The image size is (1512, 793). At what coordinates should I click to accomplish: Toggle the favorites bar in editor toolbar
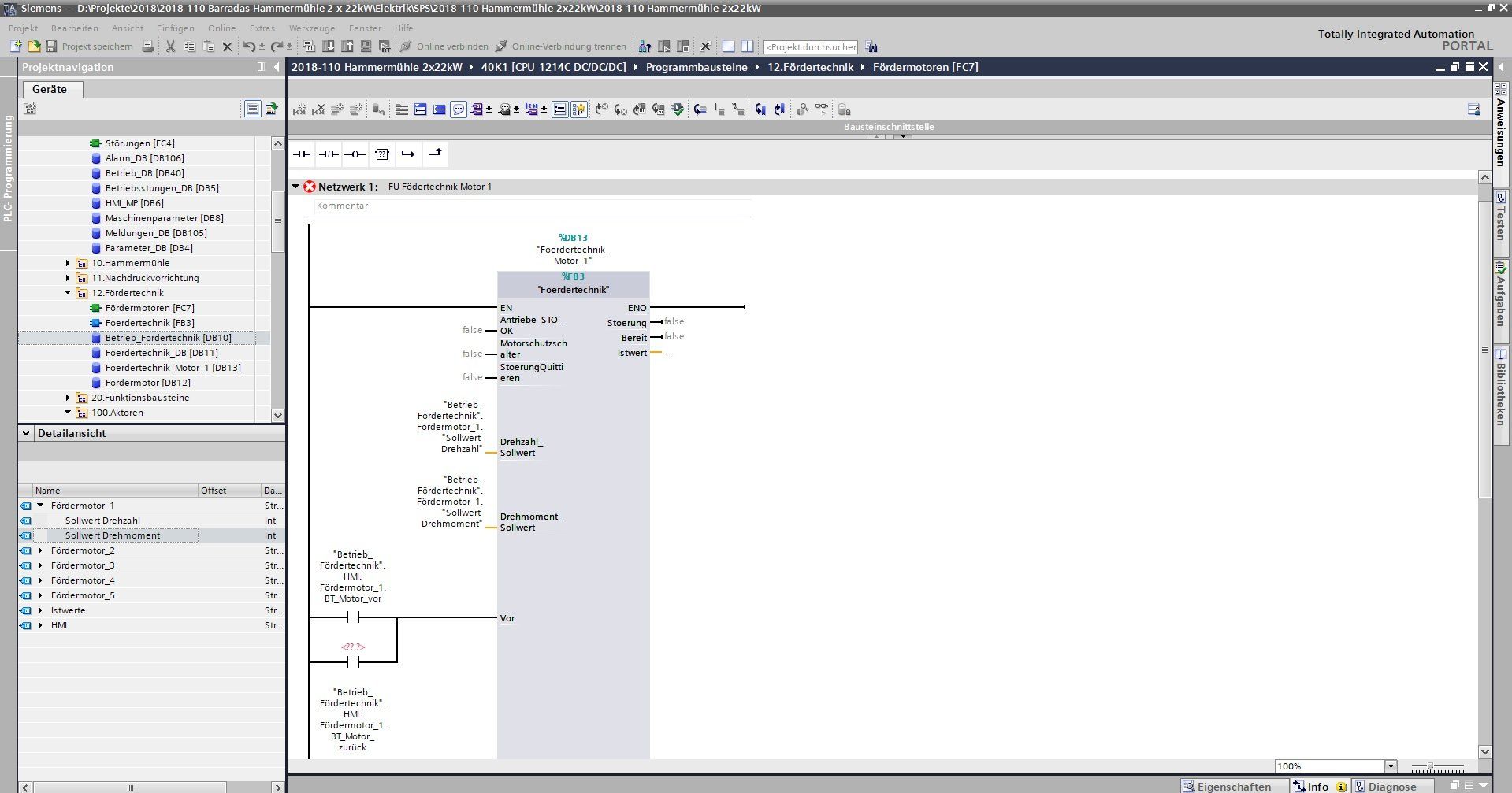click(x=579, y=109)
